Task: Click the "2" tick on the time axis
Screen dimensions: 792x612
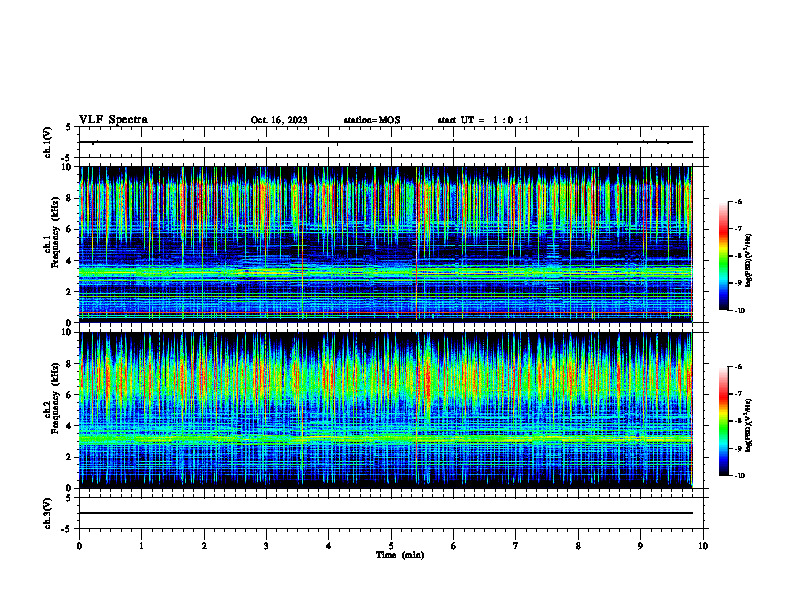Action: (x=204, y=546)
